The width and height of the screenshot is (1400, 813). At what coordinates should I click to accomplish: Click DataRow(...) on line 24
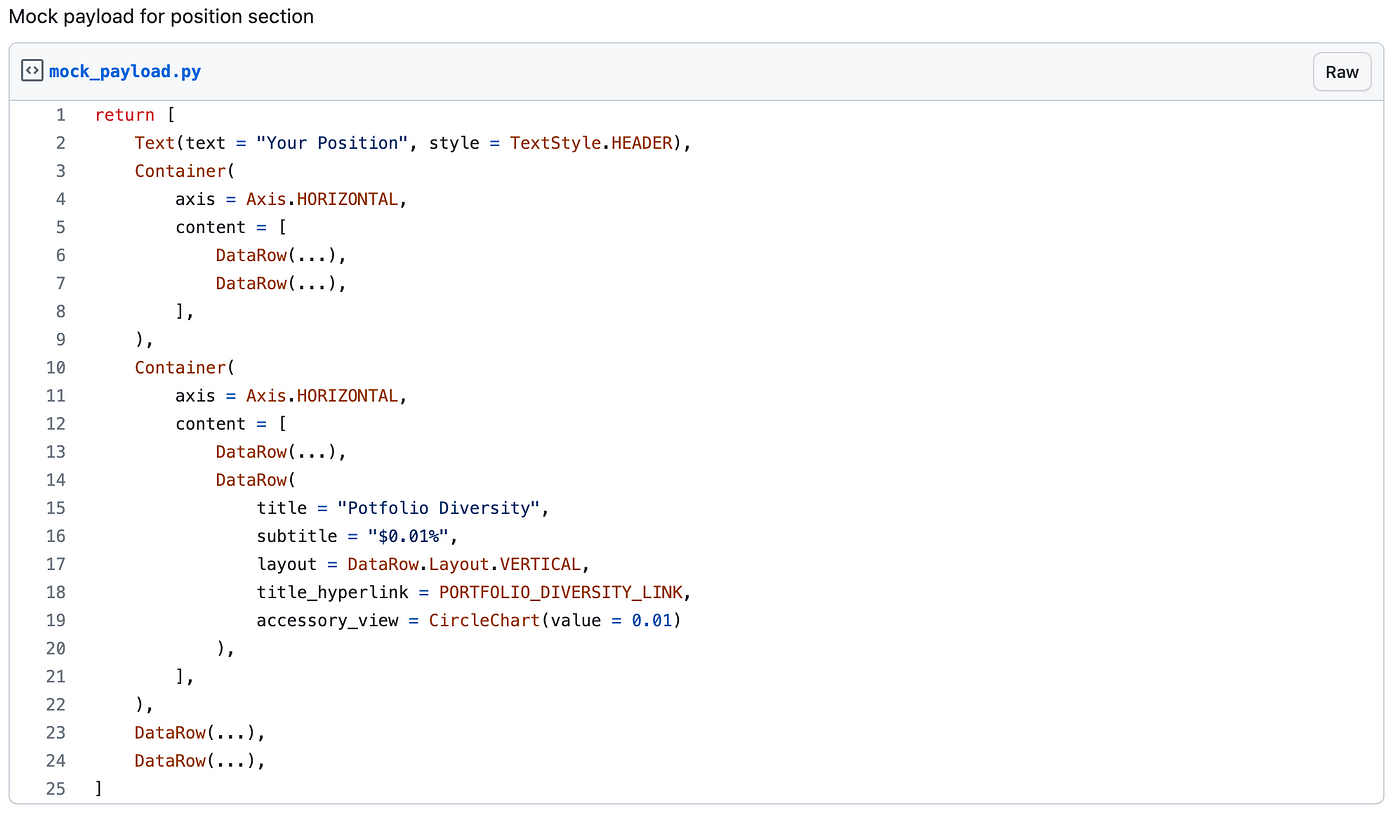tap(195, 761)
